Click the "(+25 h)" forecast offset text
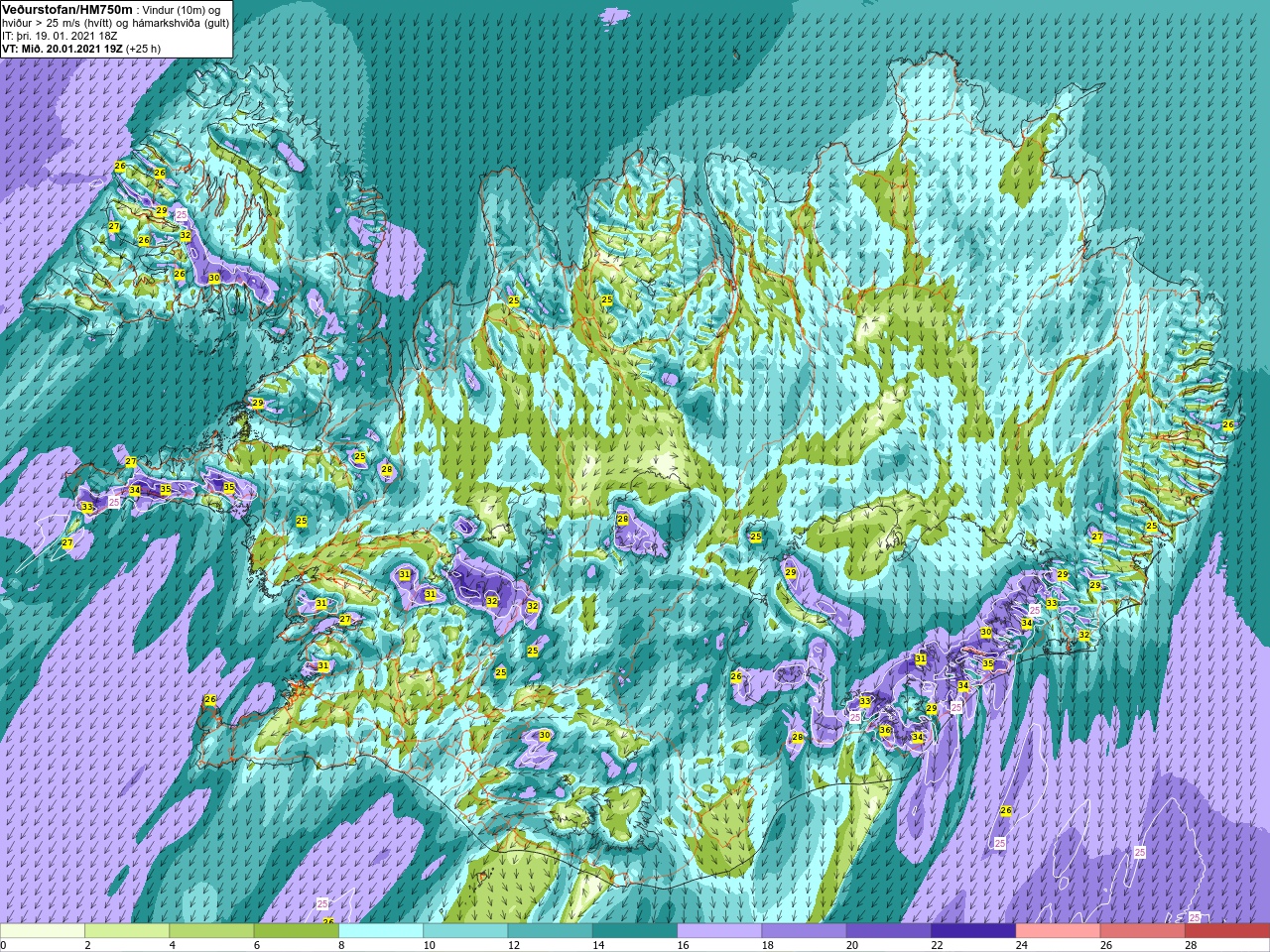This screenshot has width=1270, height=952. pyautogui.click(x=143, y=48)
